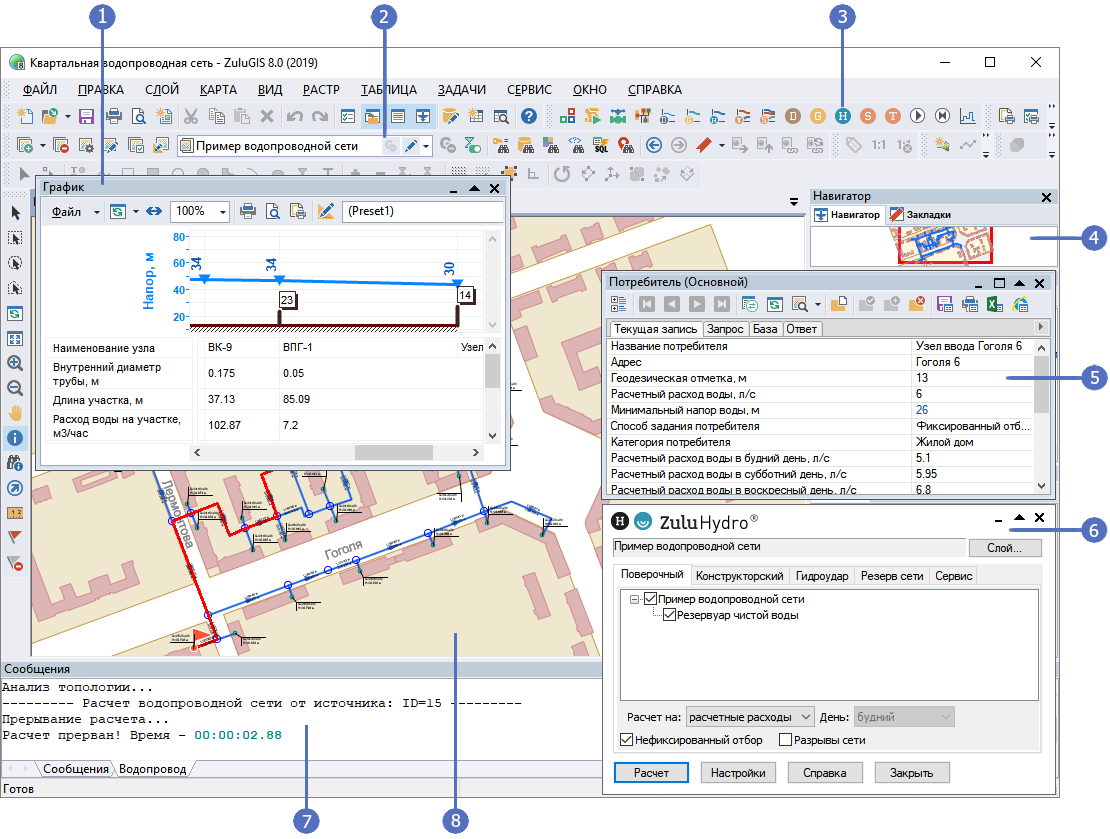Click the Save icon in main toolbar
Viewport: 1110px width, 839px height.
pyautogui.click(x=86, y=116)
